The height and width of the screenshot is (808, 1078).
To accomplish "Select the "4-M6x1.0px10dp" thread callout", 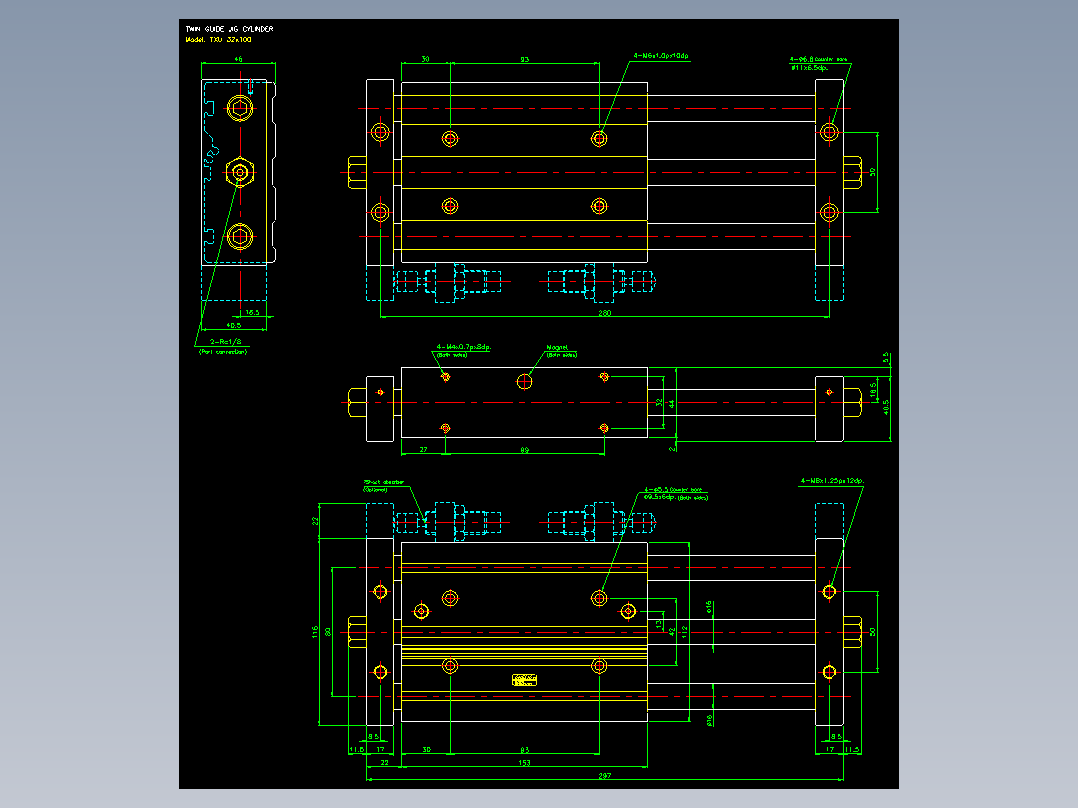I will [661, 56].
